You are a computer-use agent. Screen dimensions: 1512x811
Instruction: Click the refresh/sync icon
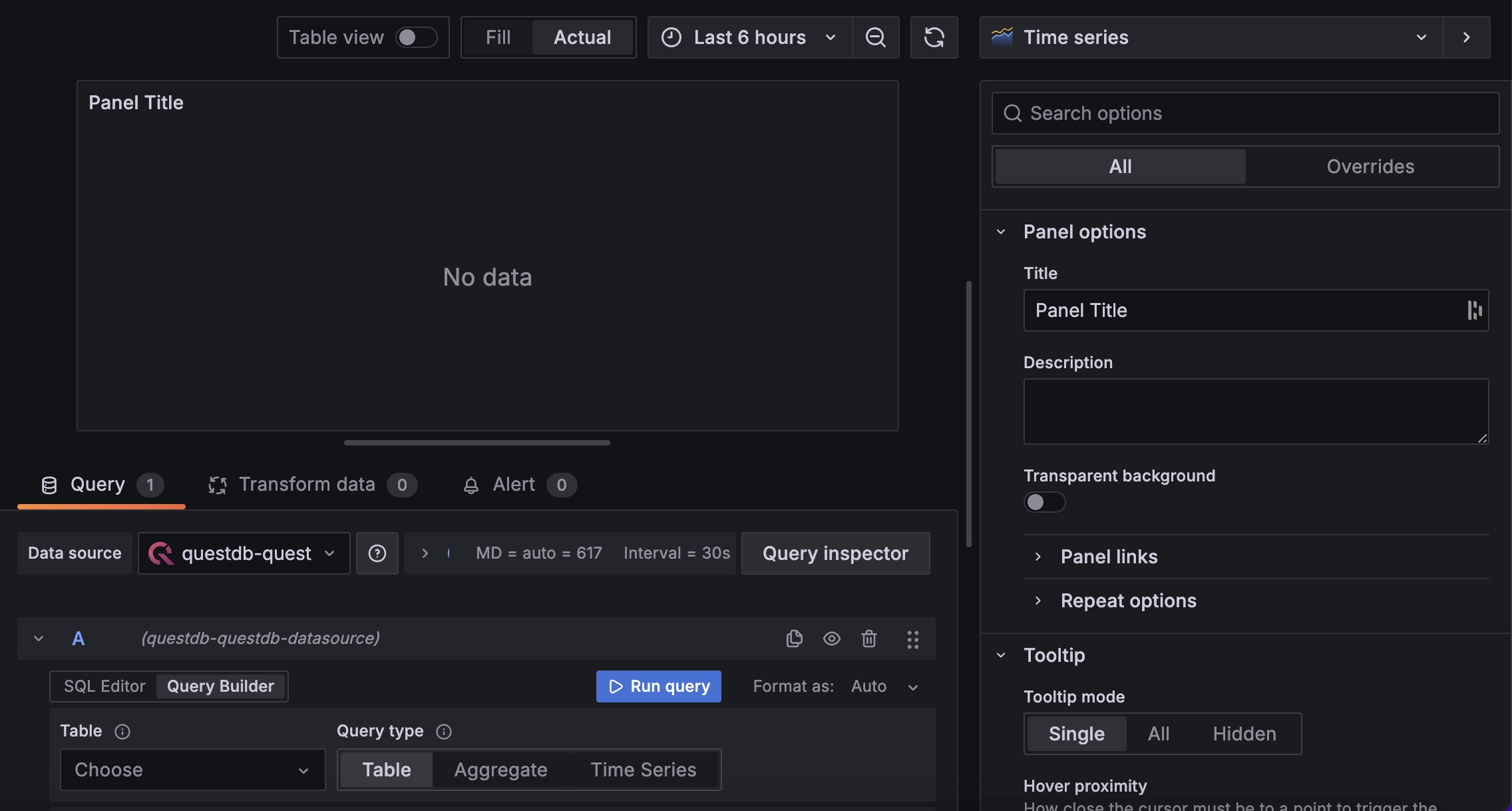tap(933, 36)
